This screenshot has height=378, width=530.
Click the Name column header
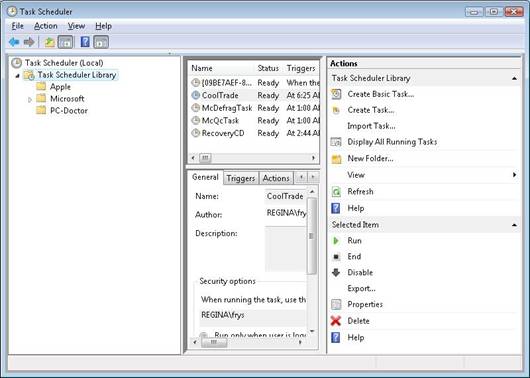(202, 68)
